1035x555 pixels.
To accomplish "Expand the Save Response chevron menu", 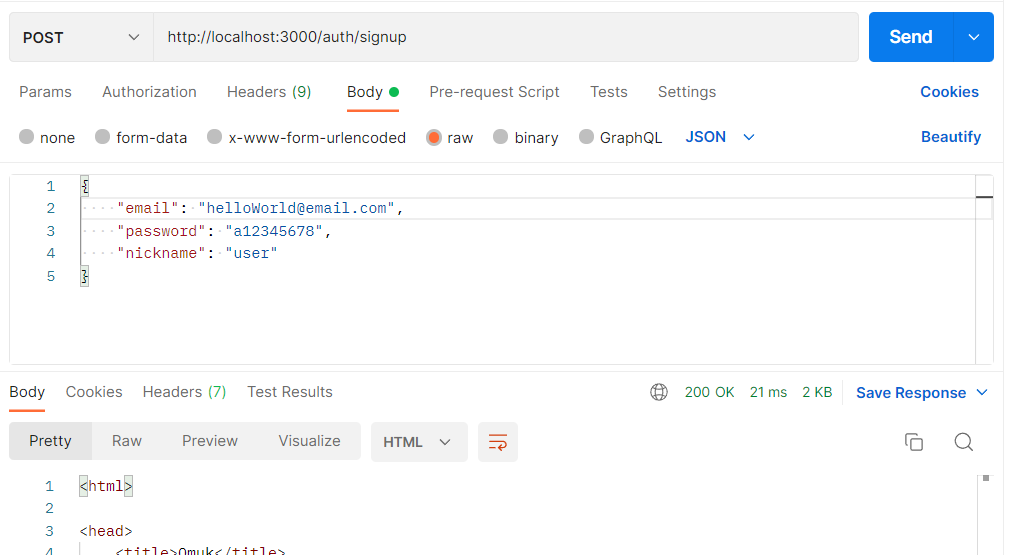I will tap(982, 392).
